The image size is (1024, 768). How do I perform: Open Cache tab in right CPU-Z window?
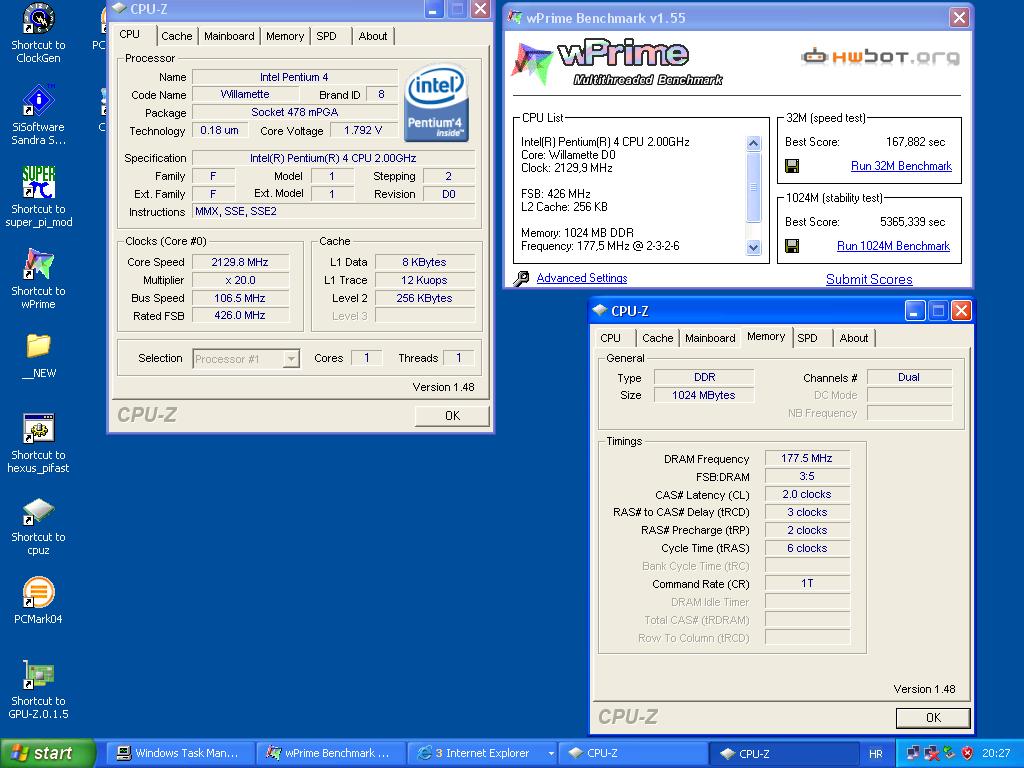(658, 338)
